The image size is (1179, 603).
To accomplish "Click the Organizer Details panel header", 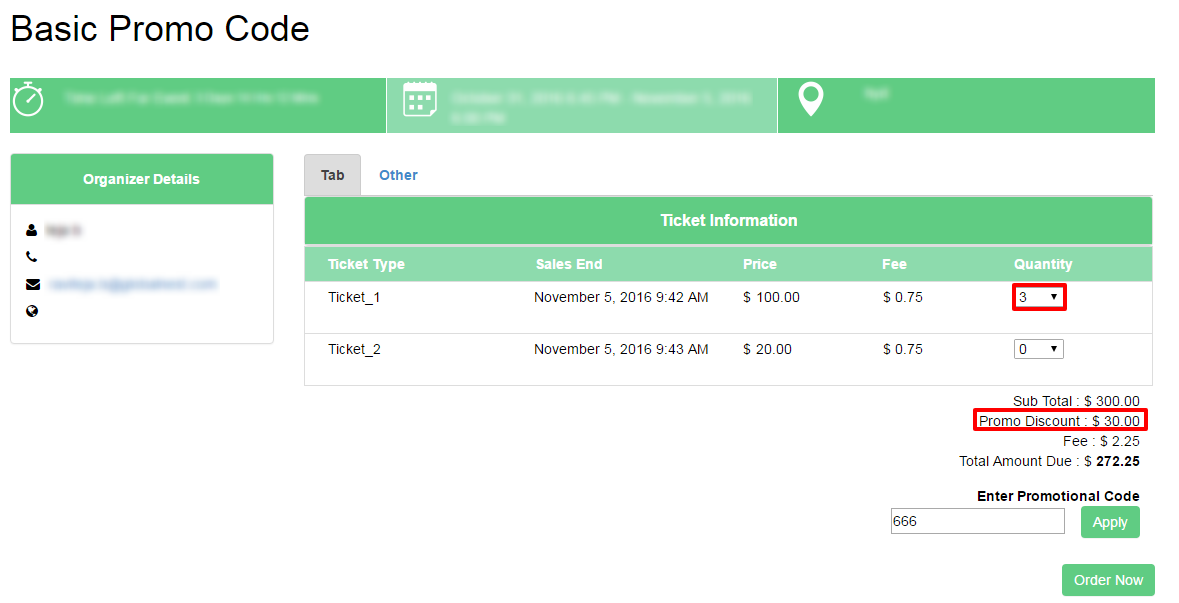I will click(x=141, y=179).
